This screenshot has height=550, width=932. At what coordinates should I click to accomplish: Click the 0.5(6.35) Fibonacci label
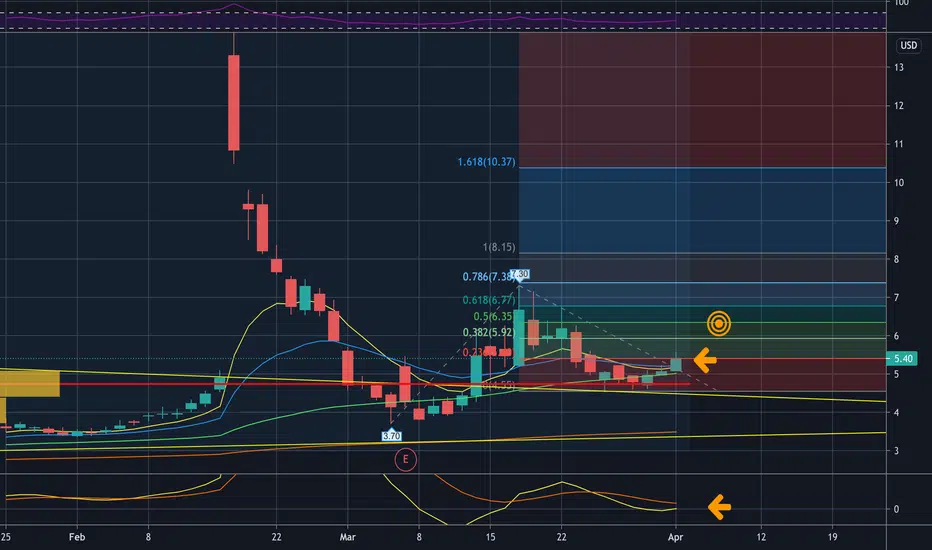(x=493, y=316)
